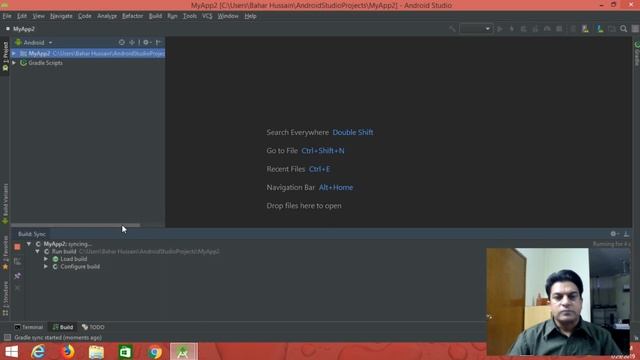This screenshot has height=360, width=640.
Task: Click the Scroll from Source target icon
Action: pyautogui.click(x=122, y=42)
